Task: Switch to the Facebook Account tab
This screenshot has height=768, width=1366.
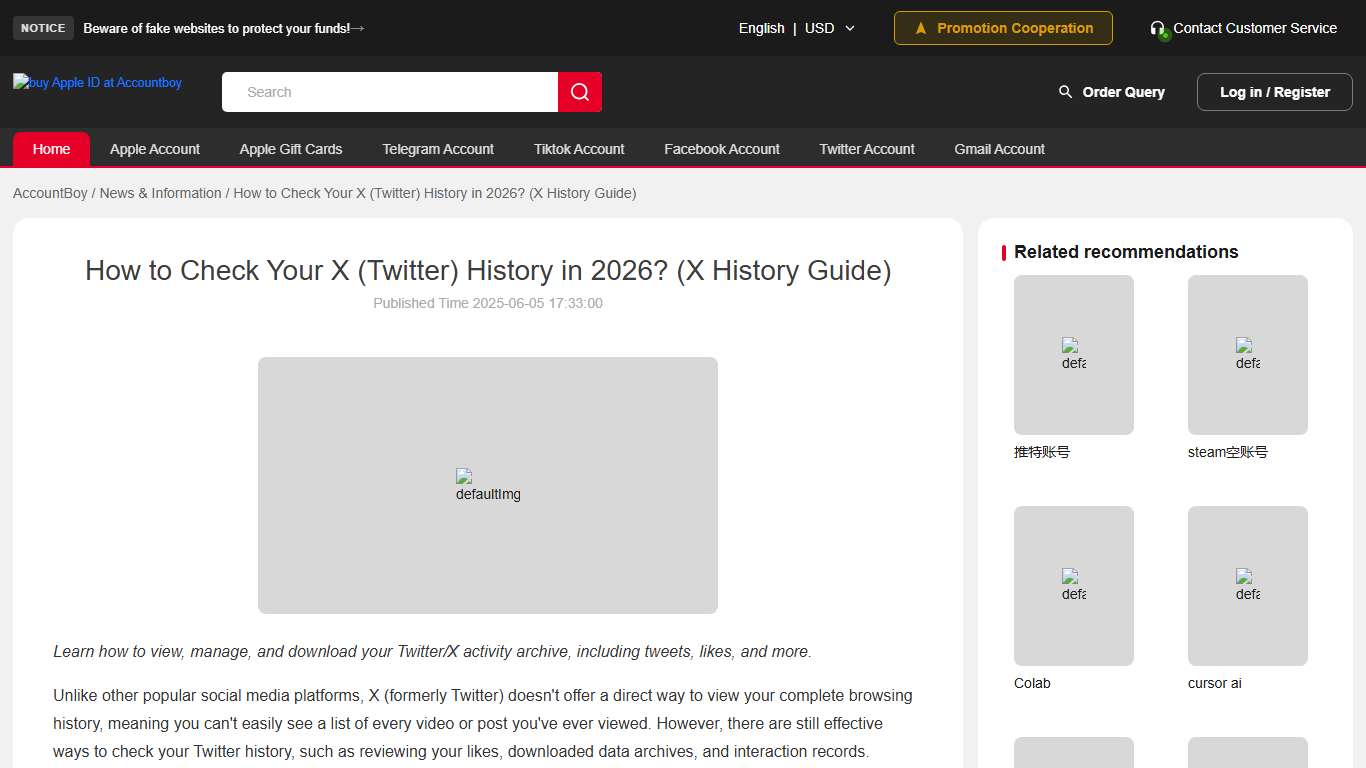Action: point(721,148)
